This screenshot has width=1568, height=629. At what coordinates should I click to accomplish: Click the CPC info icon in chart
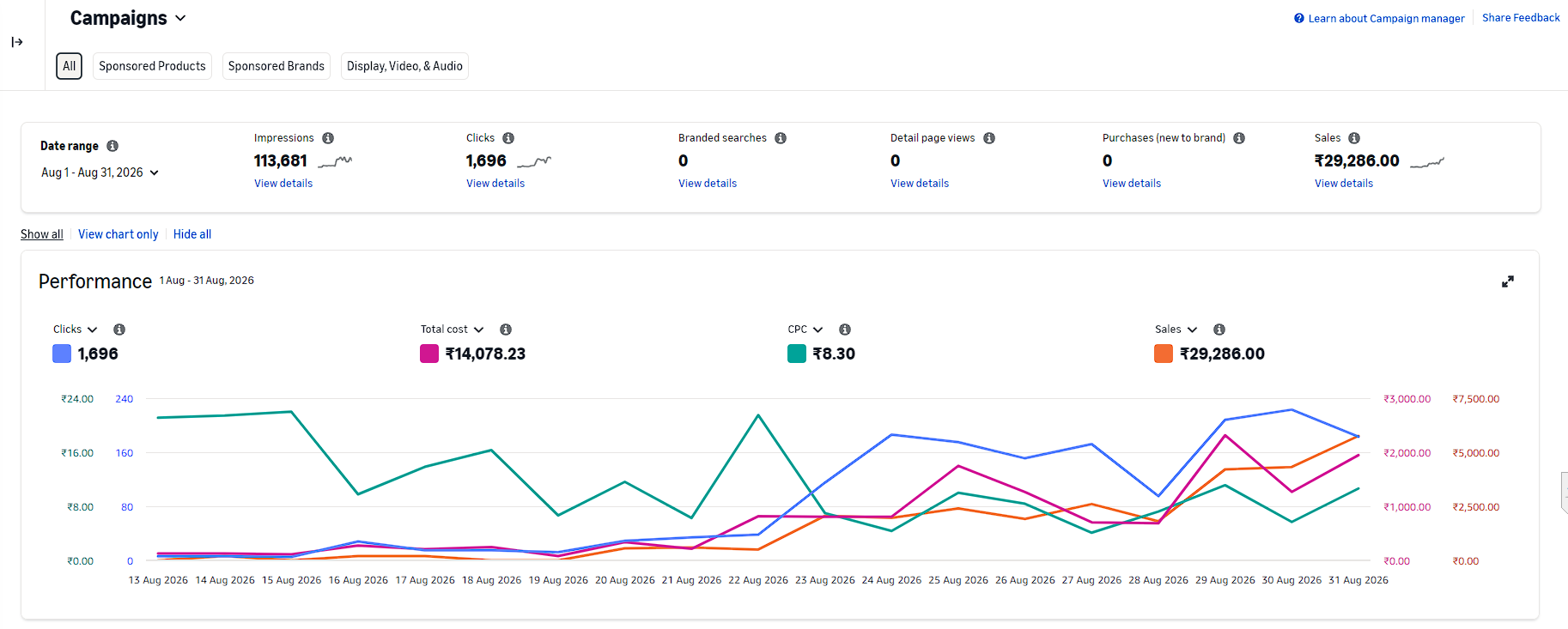click(x=845, y=330)
